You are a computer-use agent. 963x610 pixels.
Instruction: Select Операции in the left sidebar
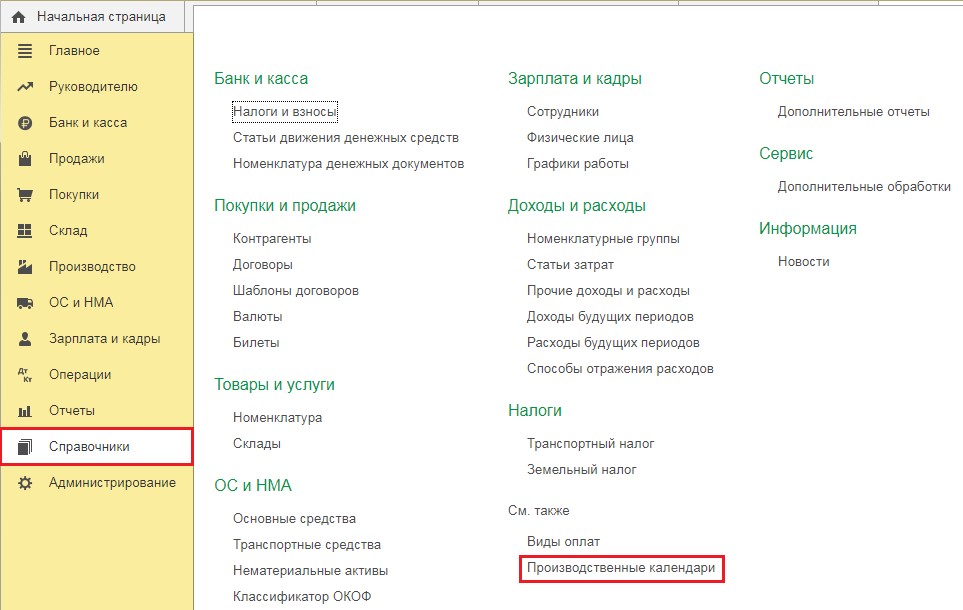(x=80, y=375)
